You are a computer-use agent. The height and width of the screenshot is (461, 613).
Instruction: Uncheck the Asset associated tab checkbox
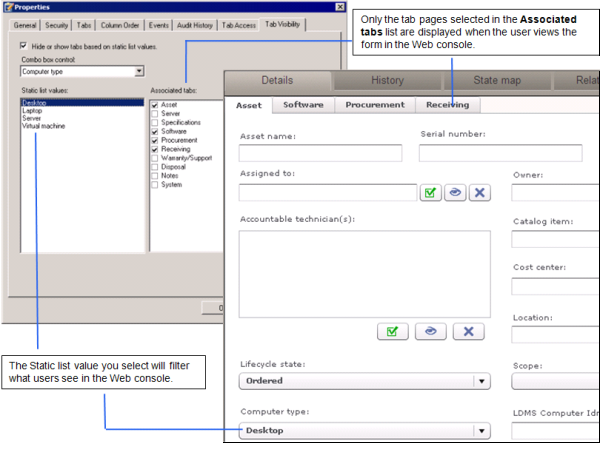(x=154, y=104)
